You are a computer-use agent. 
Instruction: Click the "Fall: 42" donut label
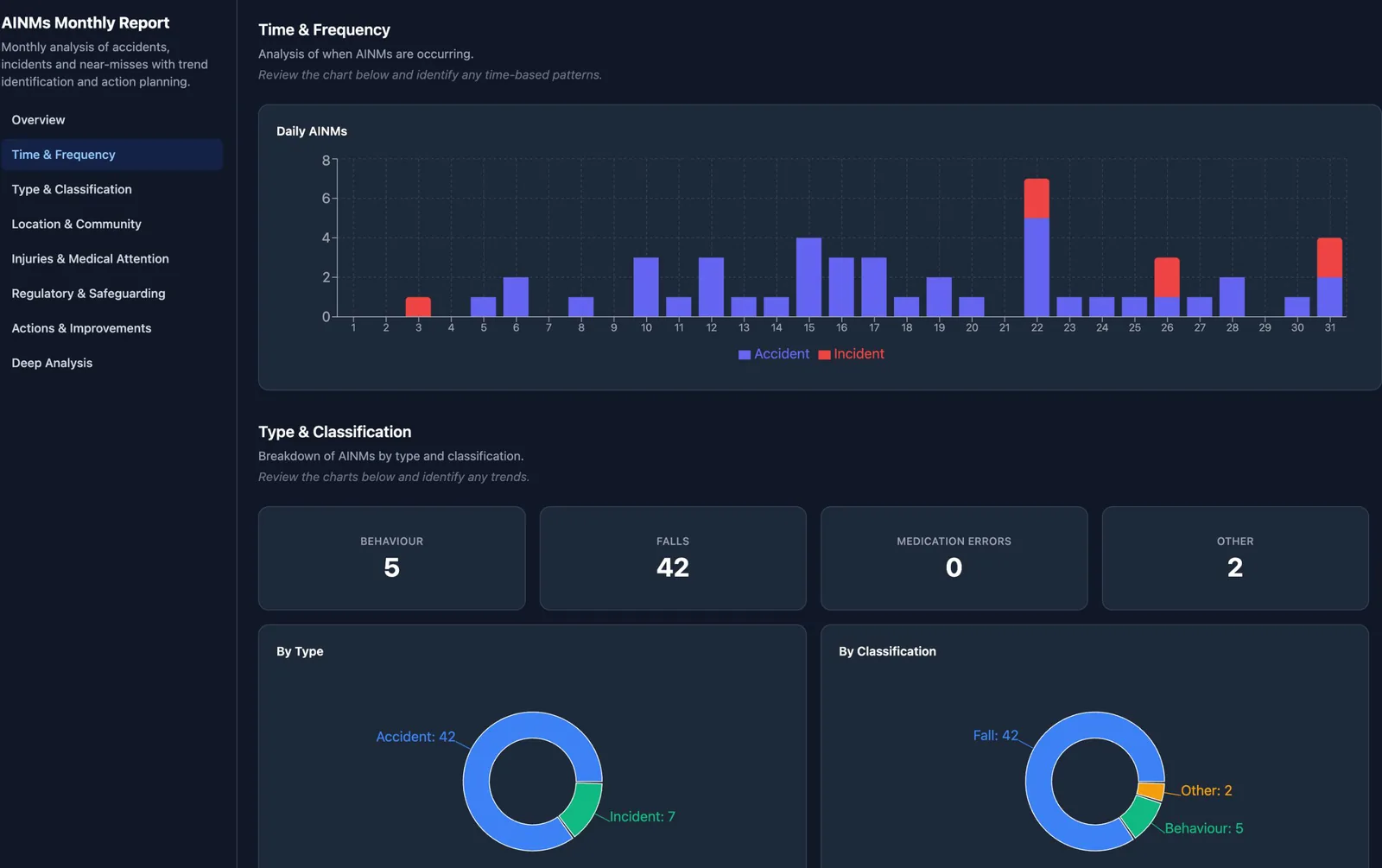(x=996, y=735)
